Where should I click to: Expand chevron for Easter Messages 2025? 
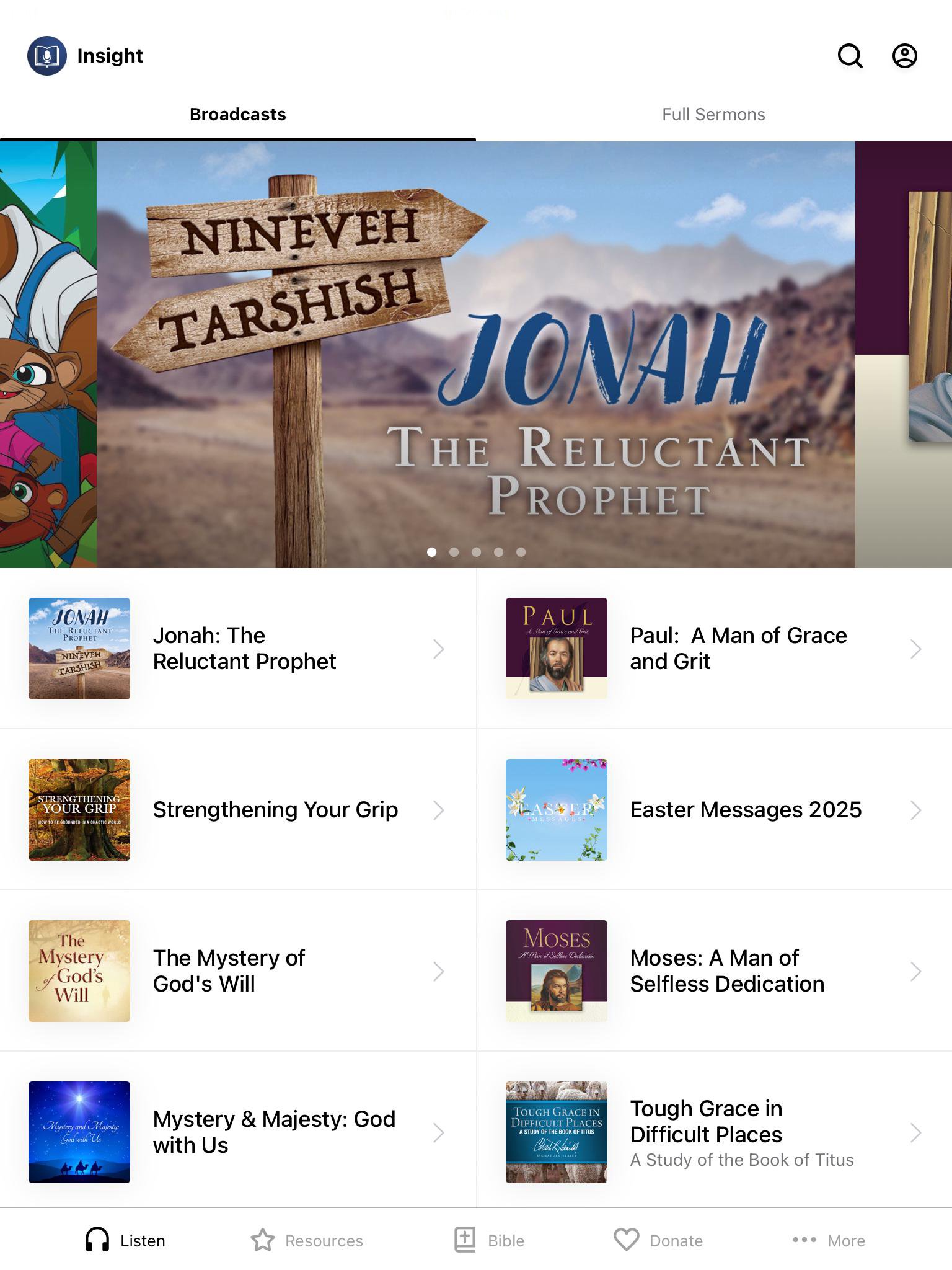(915, 810)
